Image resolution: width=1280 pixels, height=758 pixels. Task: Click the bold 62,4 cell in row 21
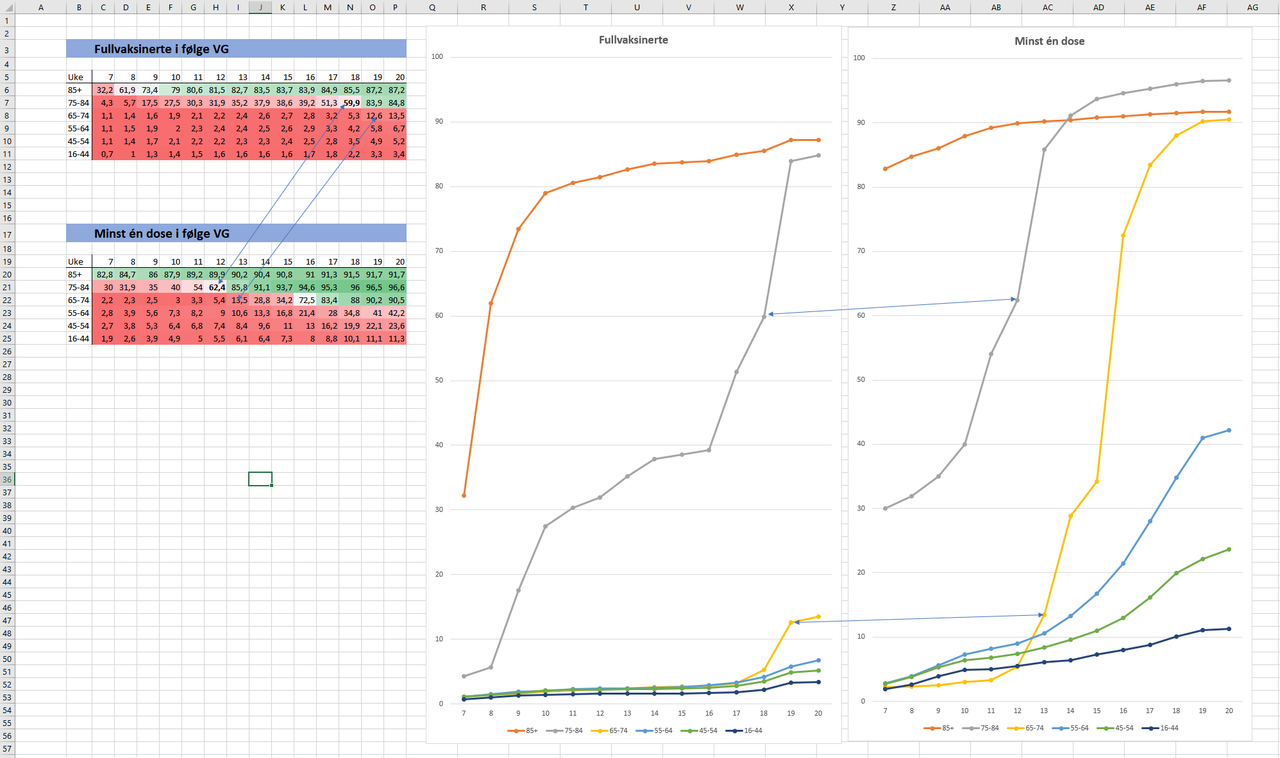tap(215, 287)
